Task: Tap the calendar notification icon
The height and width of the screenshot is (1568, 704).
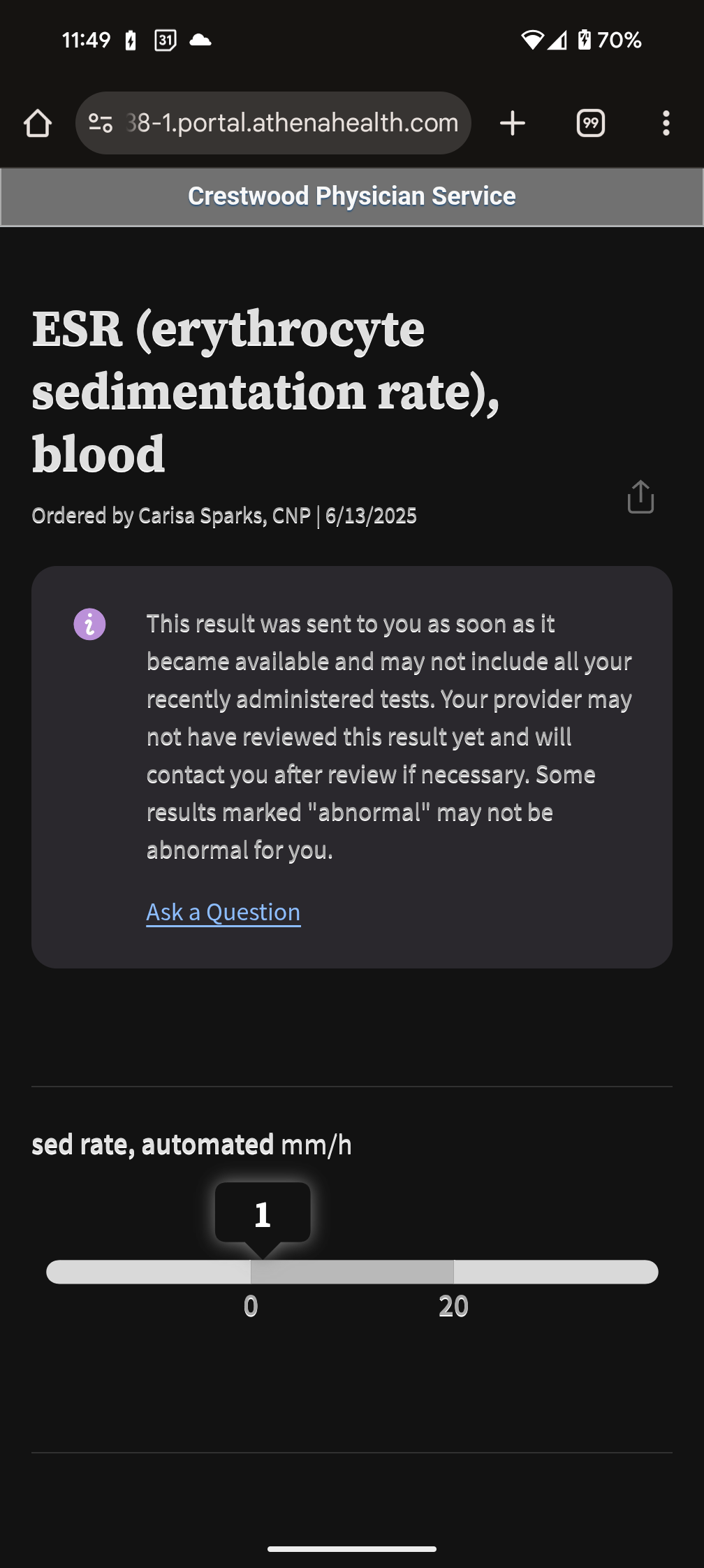Action: point(166,40)
